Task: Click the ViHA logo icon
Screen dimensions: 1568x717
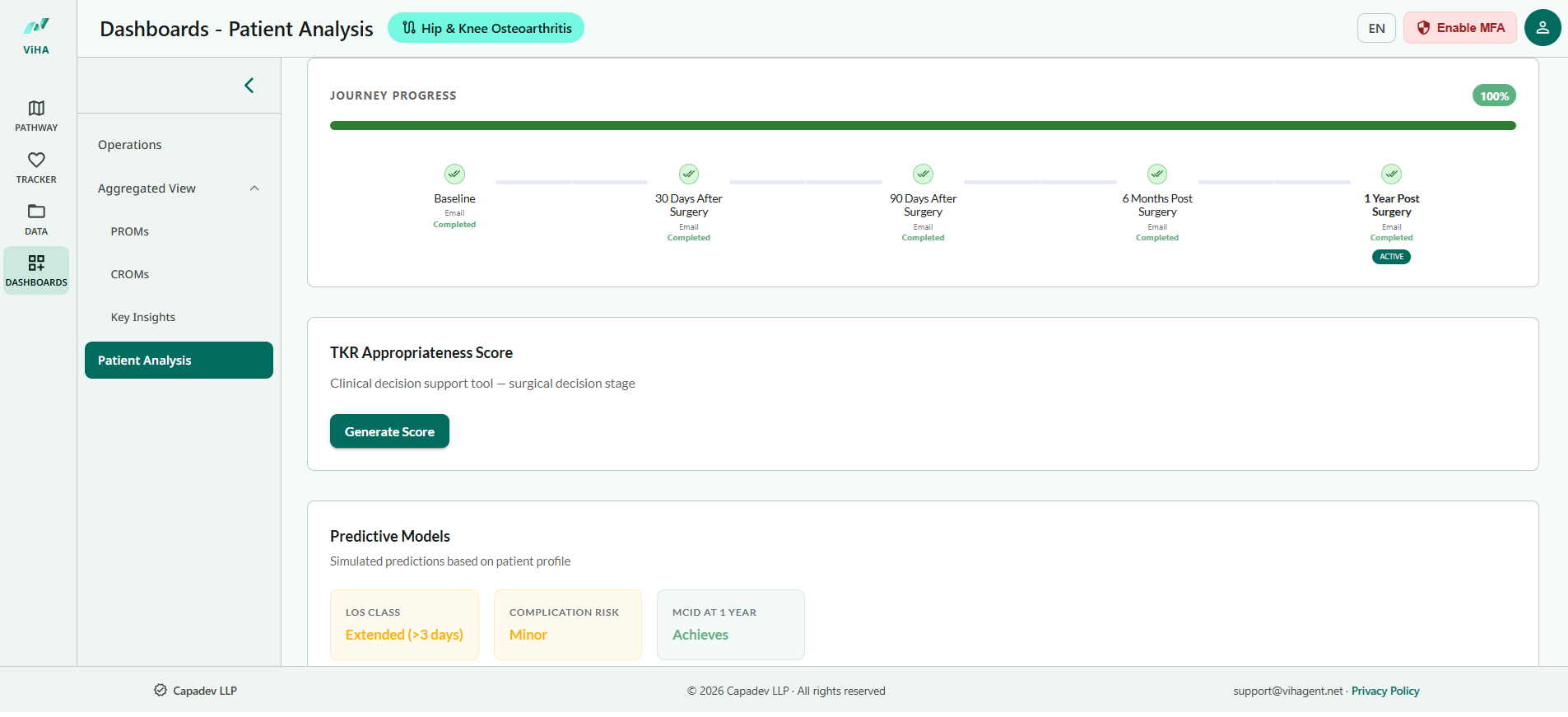Action: (36, 27)
